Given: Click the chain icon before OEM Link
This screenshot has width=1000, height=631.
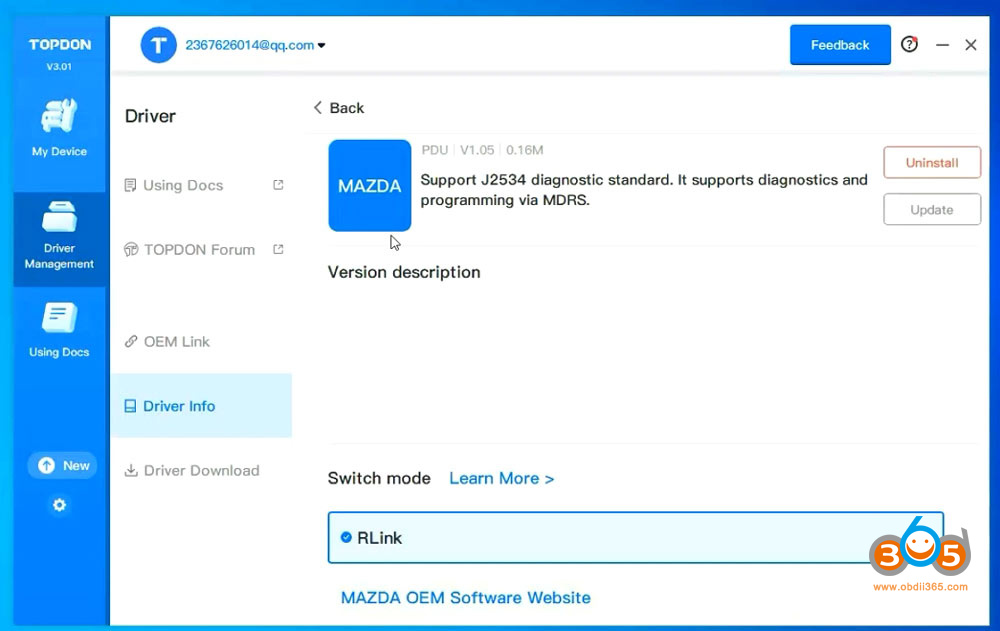Looking at the screenshot, I should (131, 341).
